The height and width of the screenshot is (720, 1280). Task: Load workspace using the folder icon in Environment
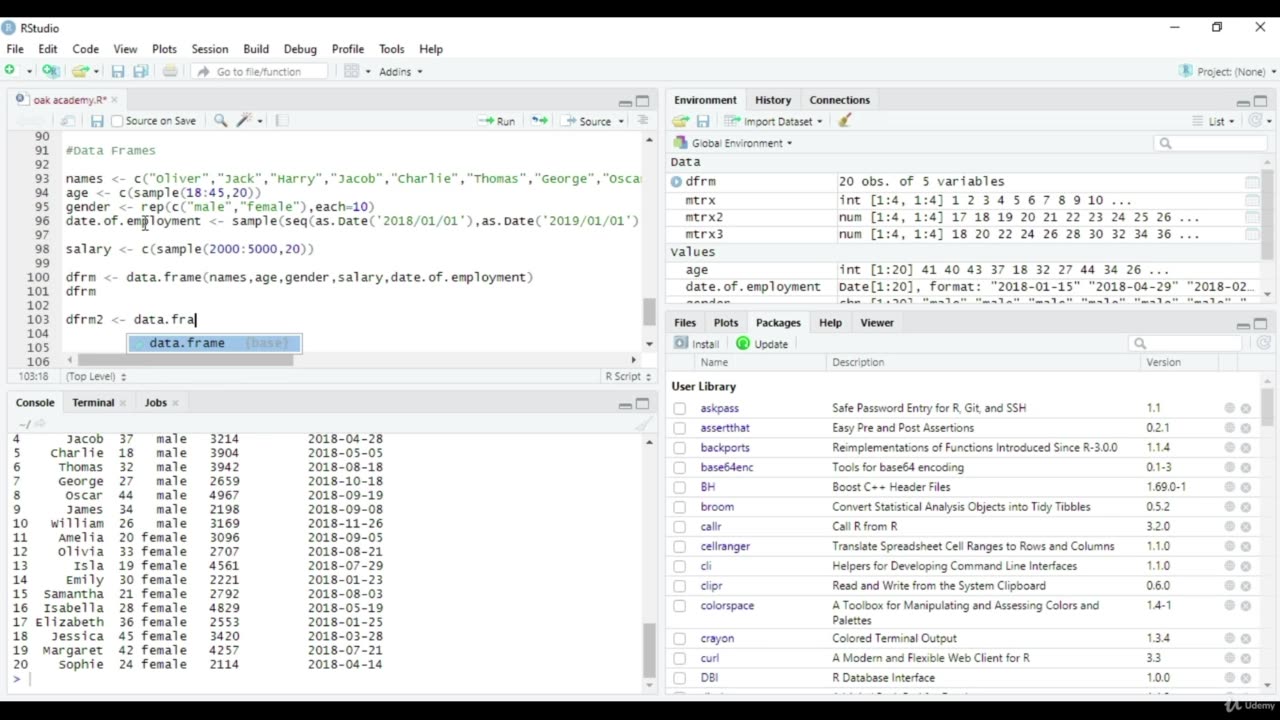[x=681, y=121]
